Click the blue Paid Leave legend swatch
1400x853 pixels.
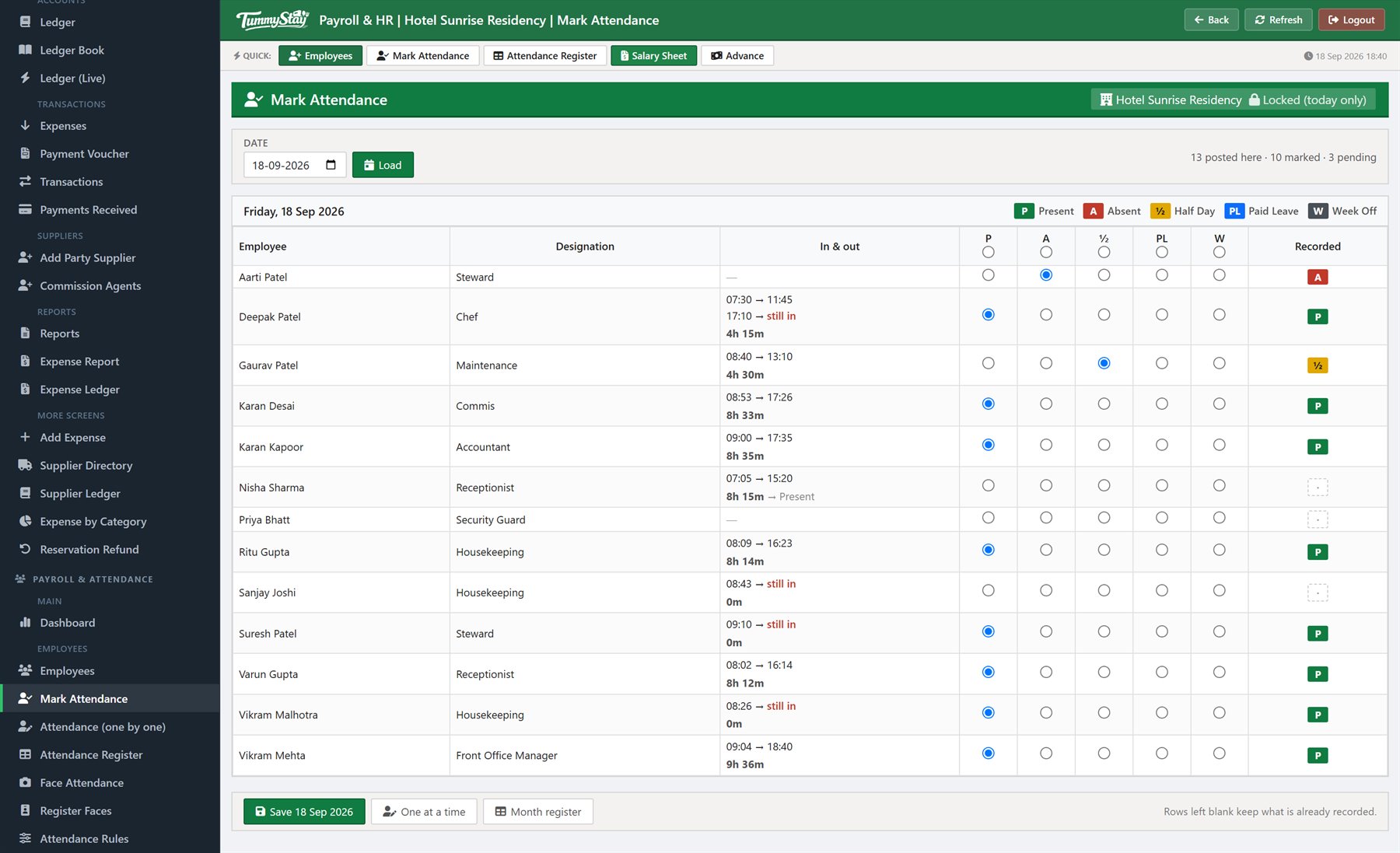[x=1234, y=211]
